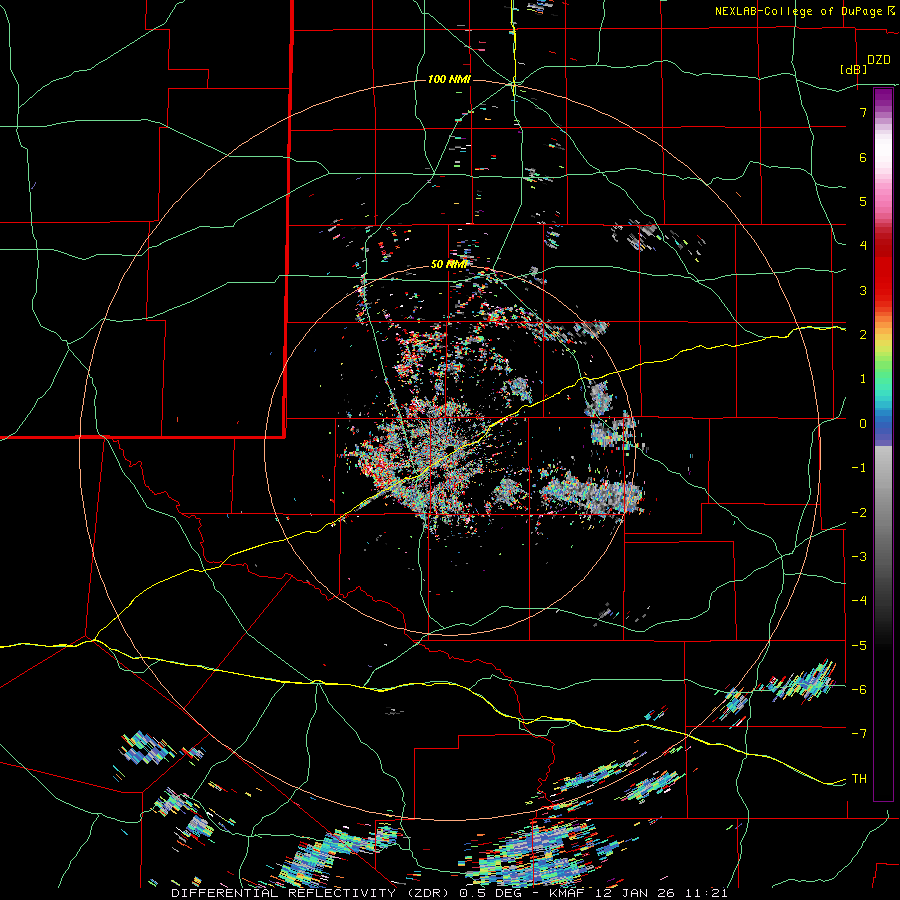Viewport: 900px width, 900px height.
Task: Click the -5 value on the dB scale
Action: coord(859,646)
